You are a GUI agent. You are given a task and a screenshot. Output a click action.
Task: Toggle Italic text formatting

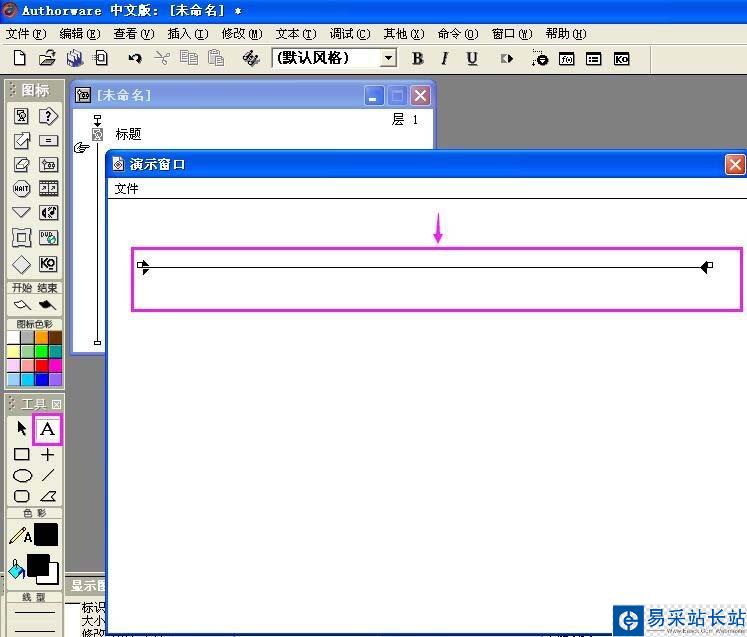point(444,59)
